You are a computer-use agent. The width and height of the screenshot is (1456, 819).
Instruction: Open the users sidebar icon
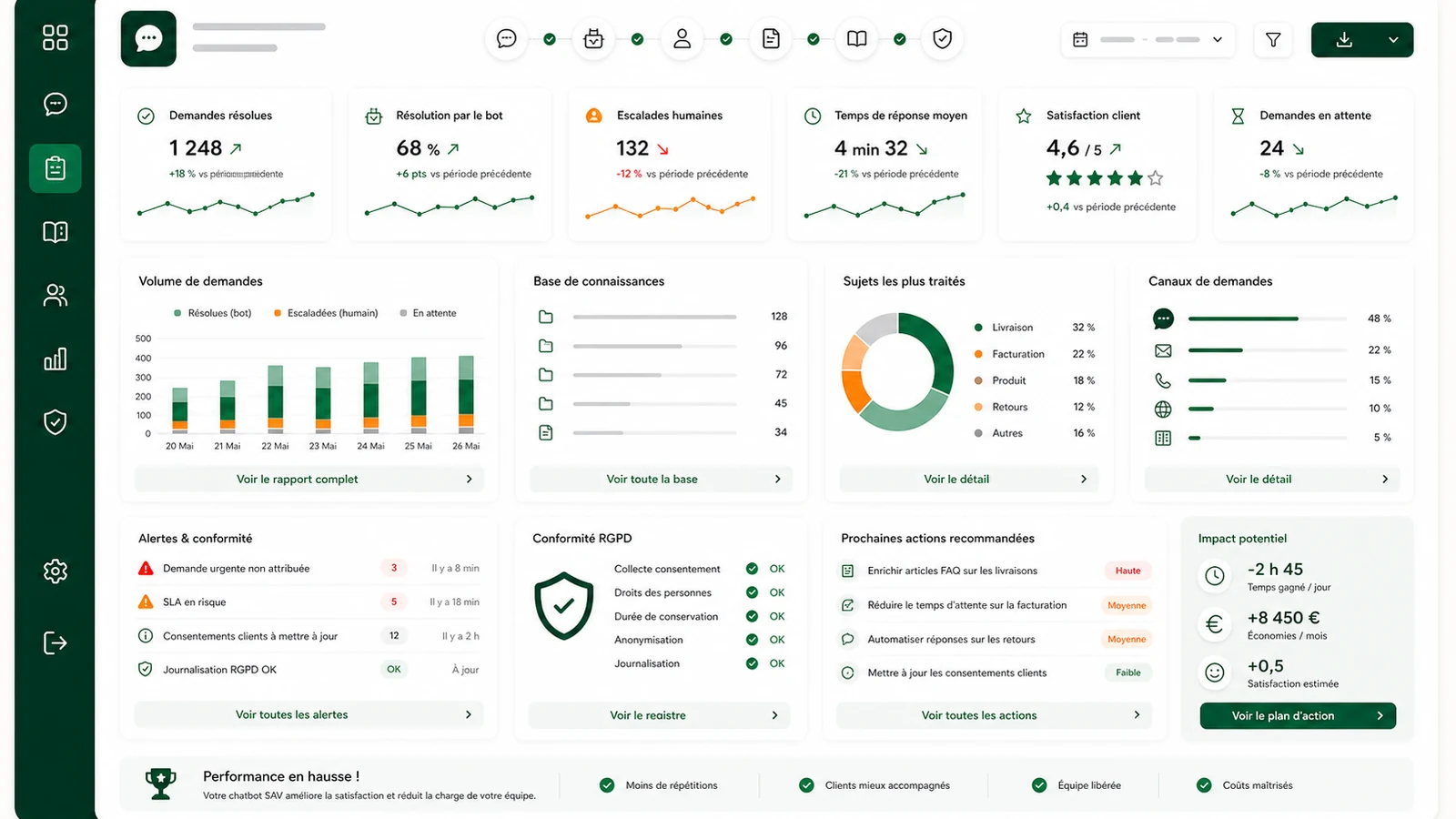tap(56, 295)
